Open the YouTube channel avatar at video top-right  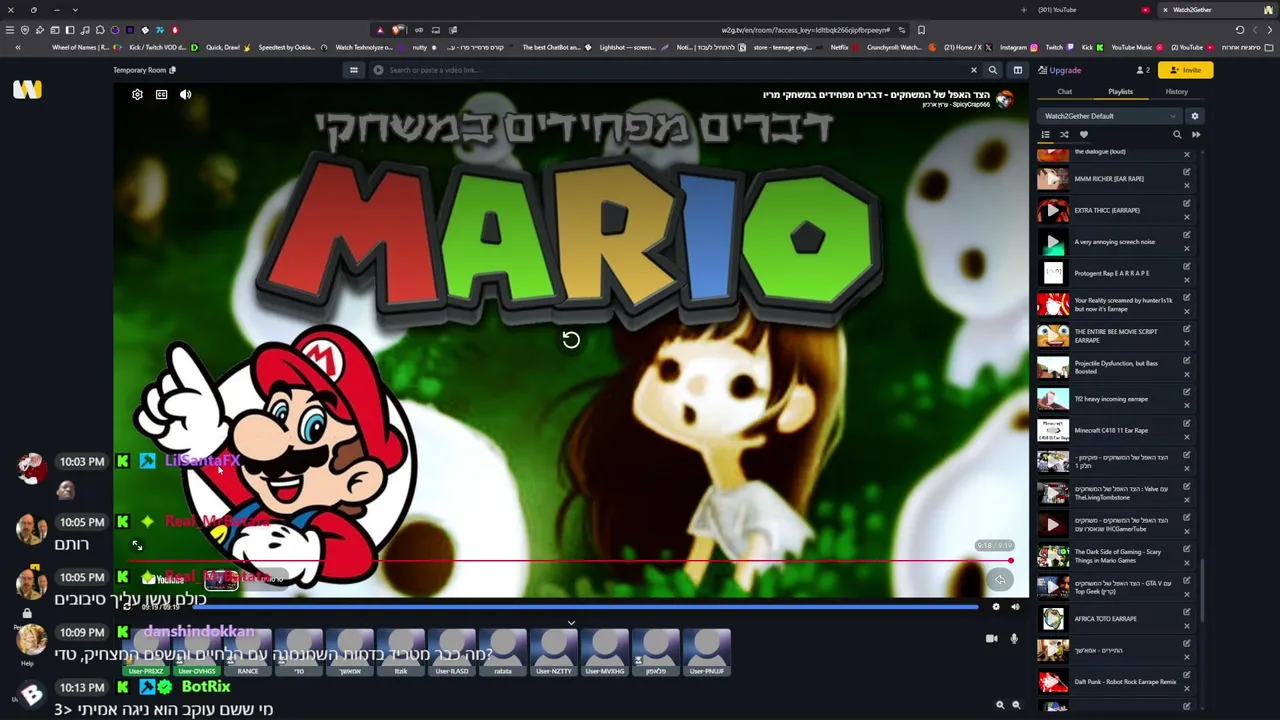point(1004,98)
